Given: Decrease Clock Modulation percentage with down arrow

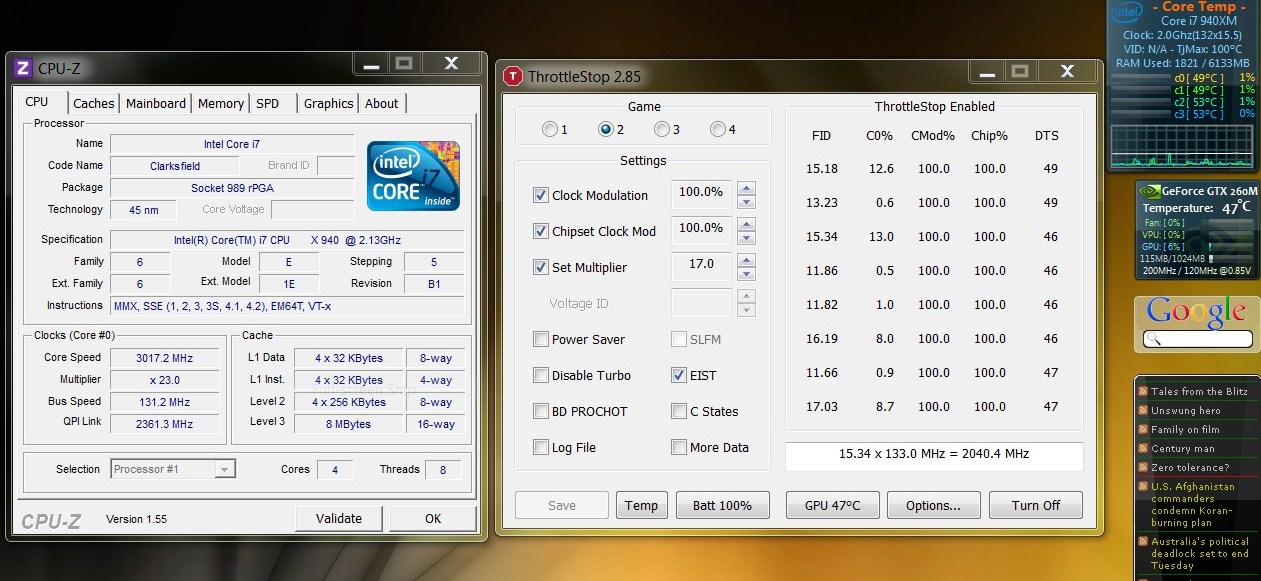Looking at the screenshot, I should tap(746, 202).
